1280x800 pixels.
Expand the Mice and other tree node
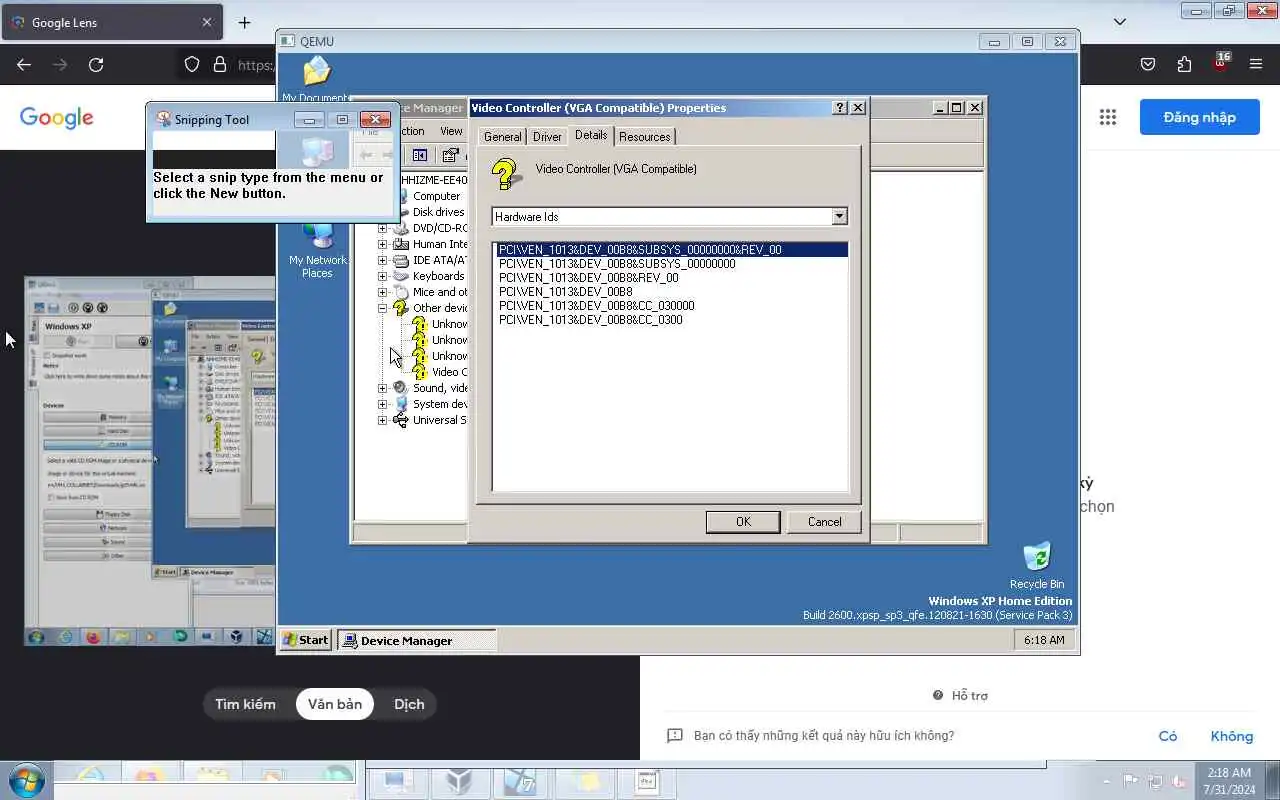(383, 292)
